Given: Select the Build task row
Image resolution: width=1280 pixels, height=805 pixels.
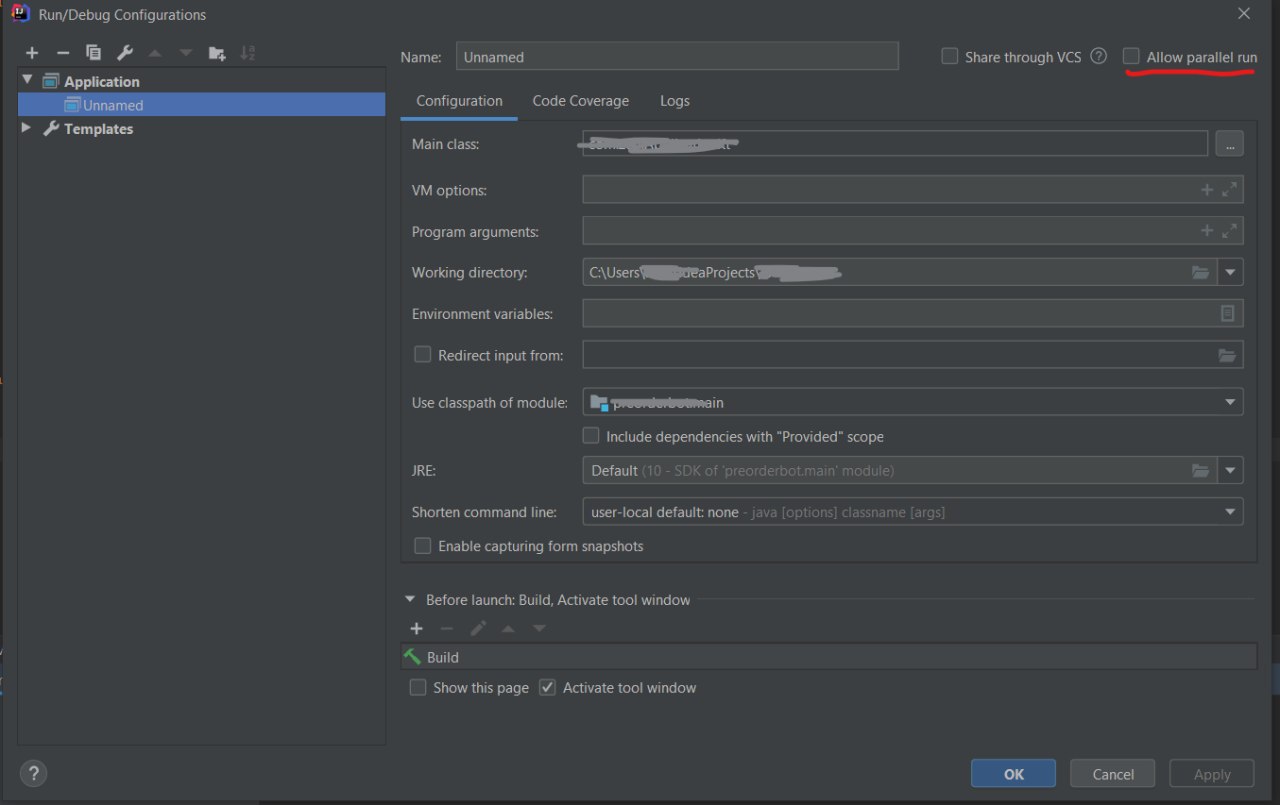Looking at the screenshot, I should (x=828, y=657).
